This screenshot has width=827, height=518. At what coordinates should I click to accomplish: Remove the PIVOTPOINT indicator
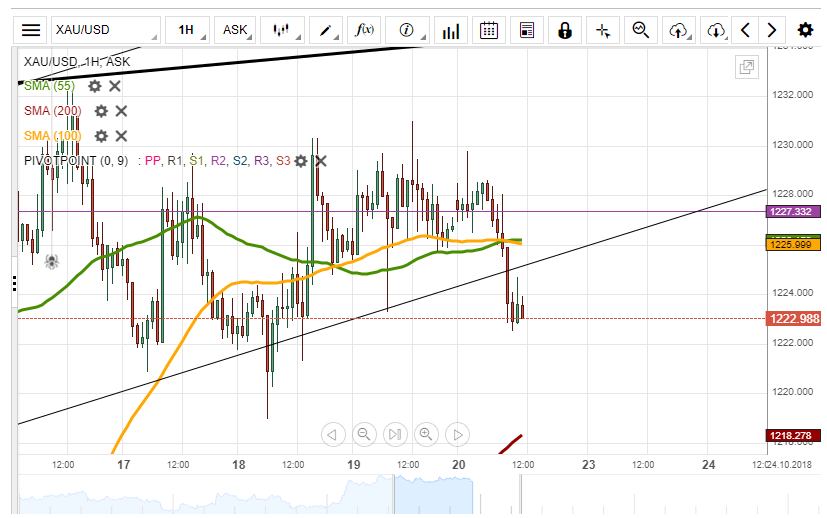pyautogui.click(x=321, y=161)
